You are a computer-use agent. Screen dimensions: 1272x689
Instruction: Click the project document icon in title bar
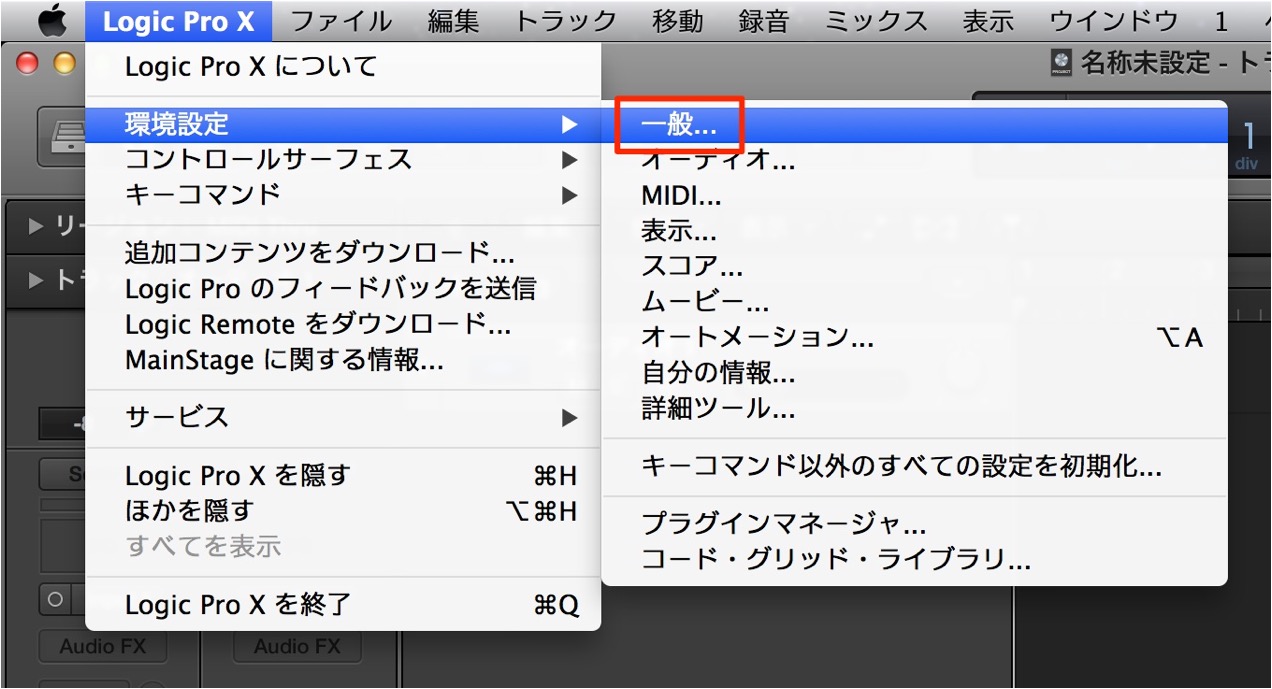tap(1061, 63)
